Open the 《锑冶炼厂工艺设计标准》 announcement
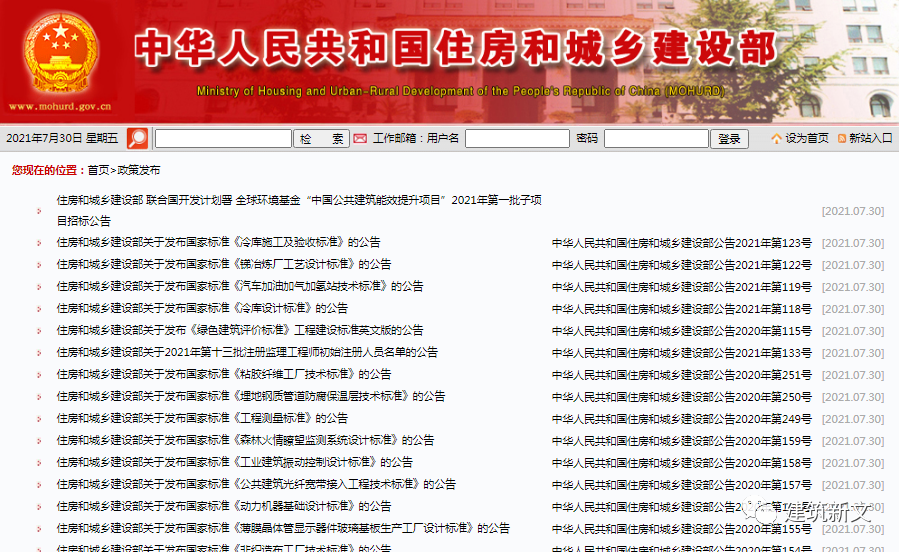This screenshot has width=901, height=552. pyautogui.click(x=224, y=264)
